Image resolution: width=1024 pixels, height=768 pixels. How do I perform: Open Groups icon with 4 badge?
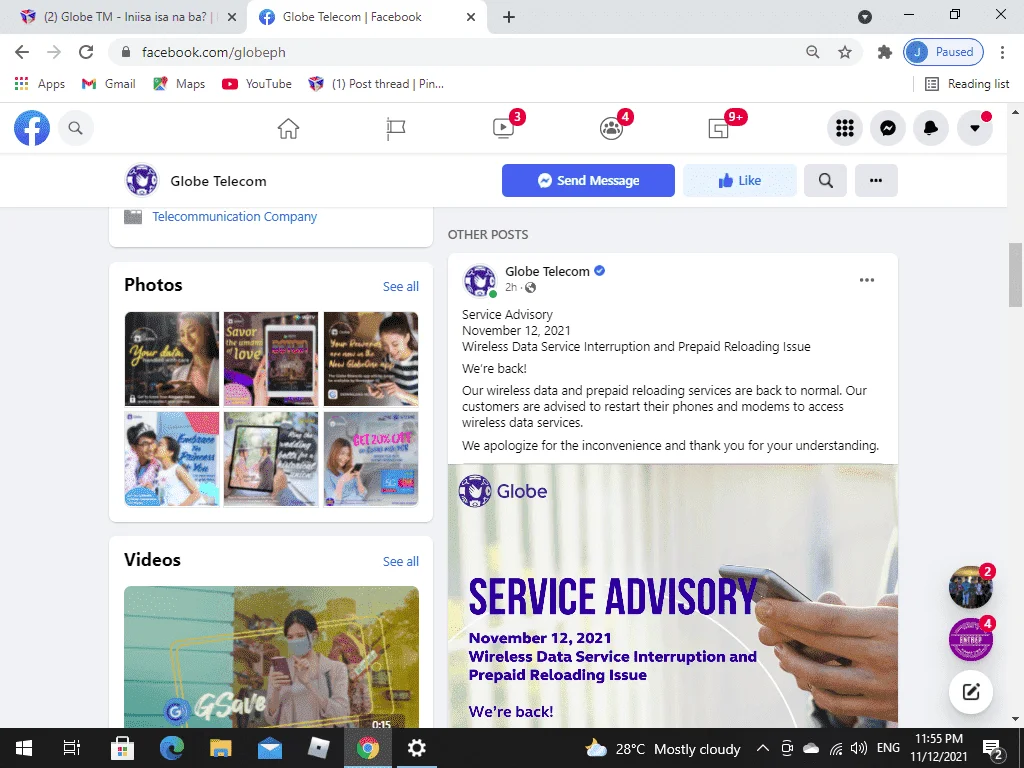(x=611, y=128)
